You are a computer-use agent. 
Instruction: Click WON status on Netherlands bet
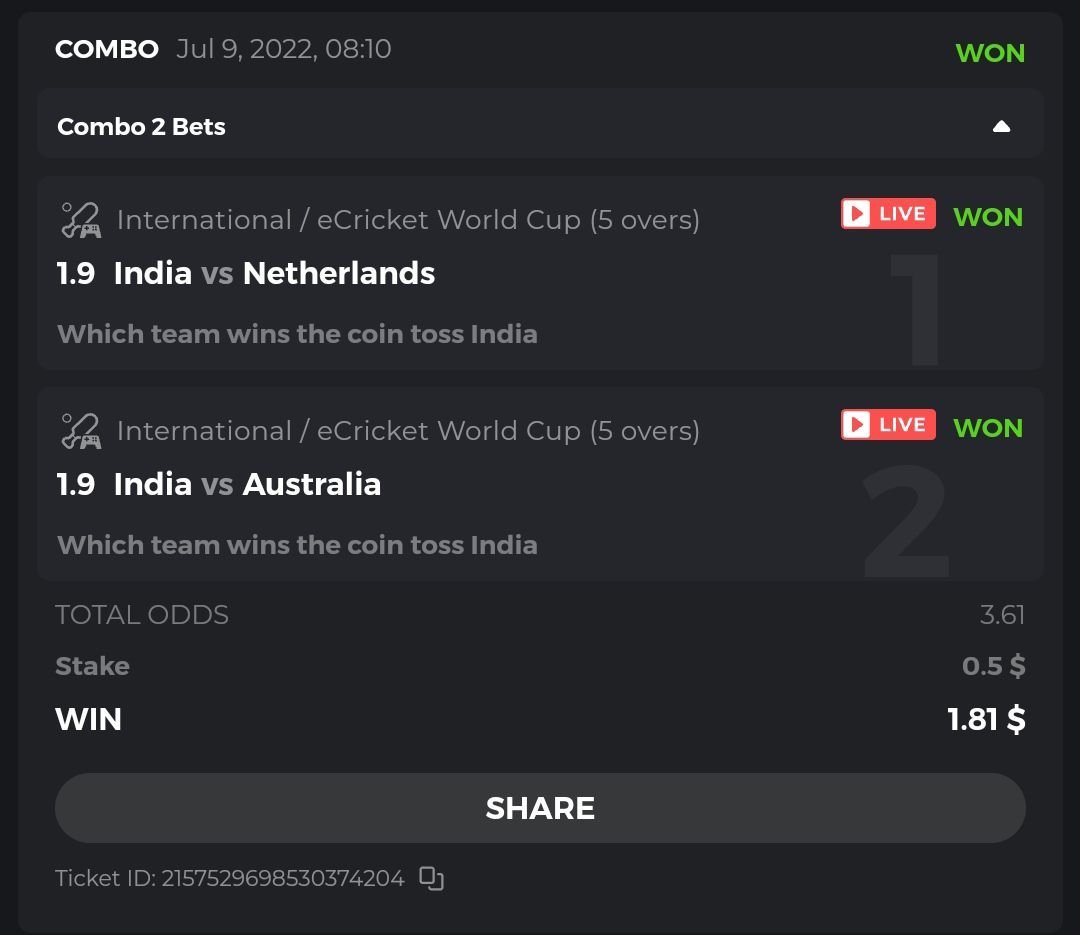pyautogui.click(x=988, y=217)
